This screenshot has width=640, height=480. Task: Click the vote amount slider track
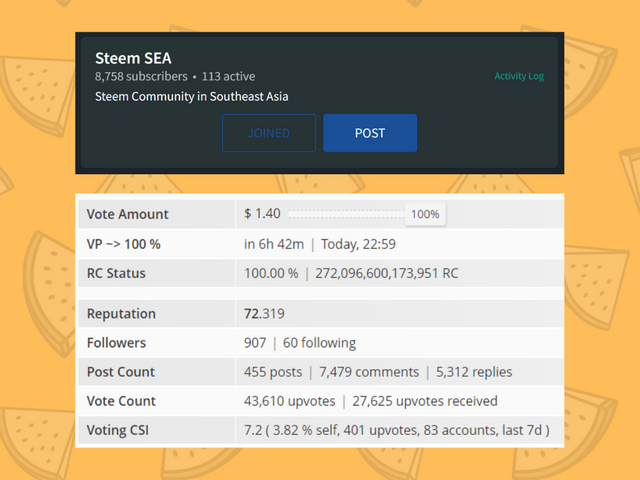click(346, 214)
